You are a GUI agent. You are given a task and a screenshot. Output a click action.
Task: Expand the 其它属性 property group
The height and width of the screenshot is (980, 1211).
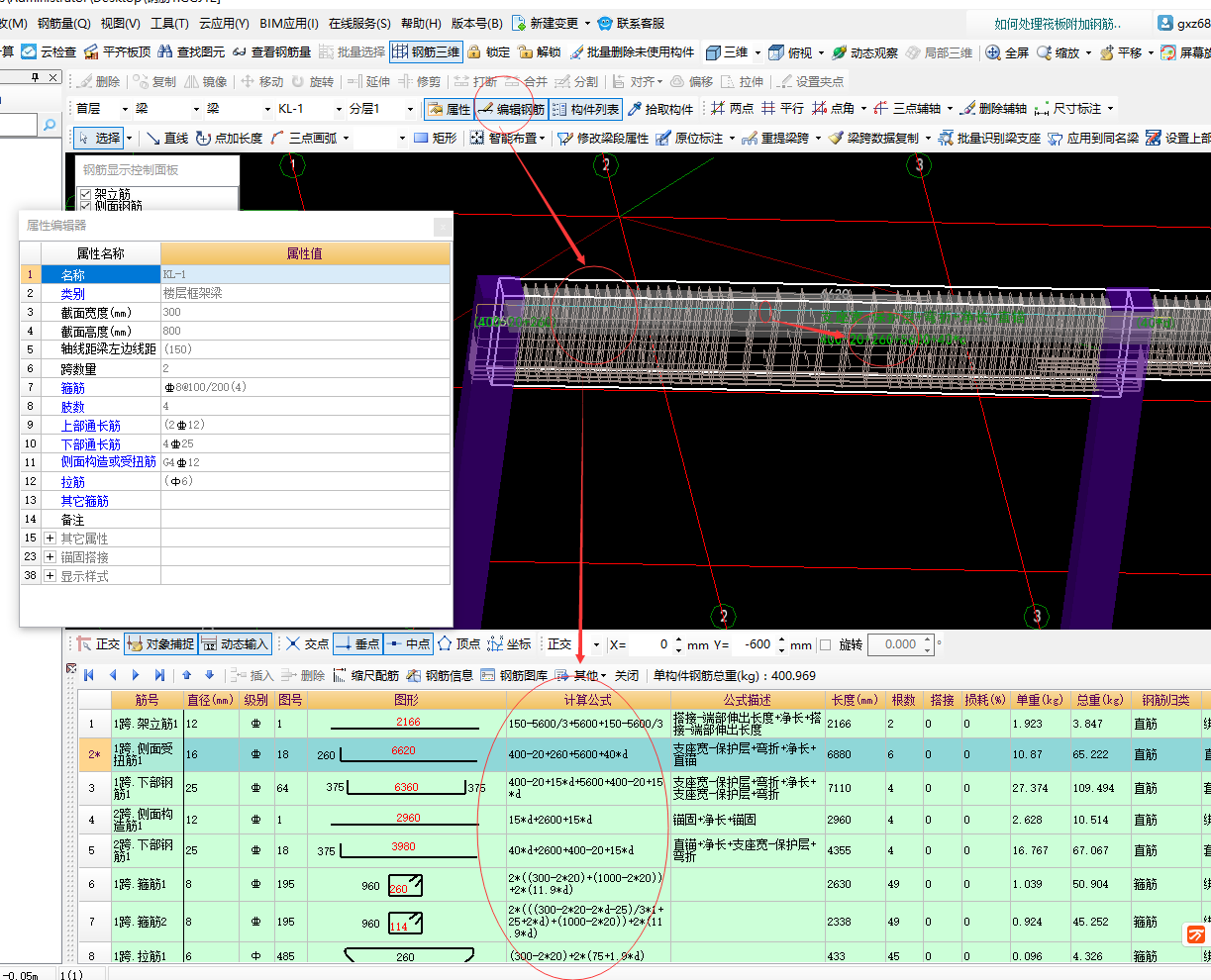click(50, 539)
